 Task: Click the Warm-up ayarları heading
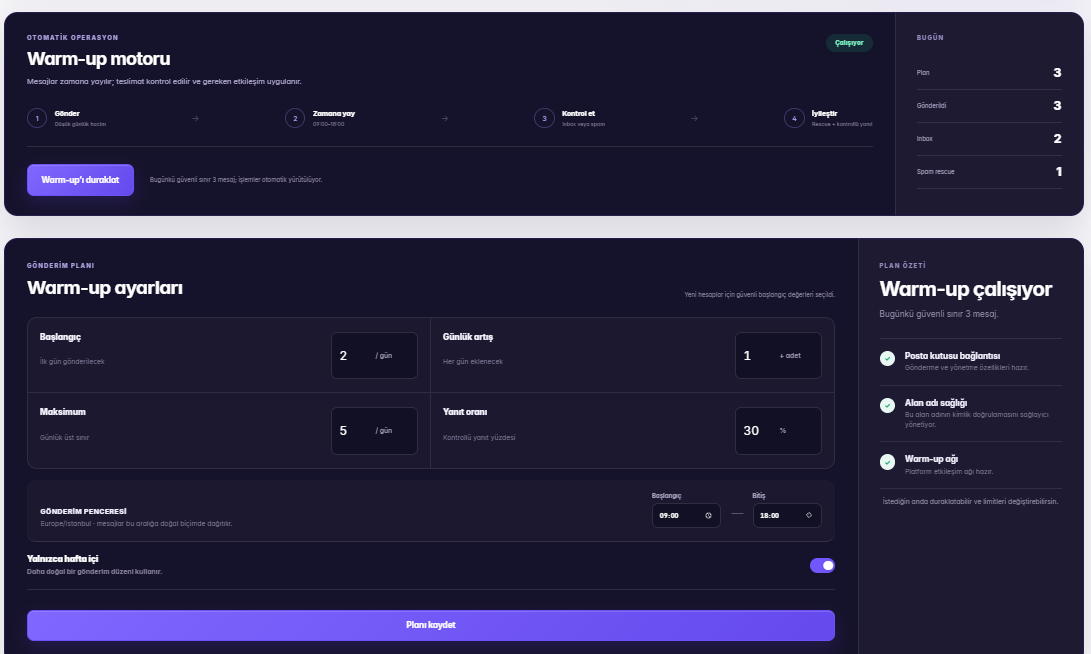tap(105, 288)
